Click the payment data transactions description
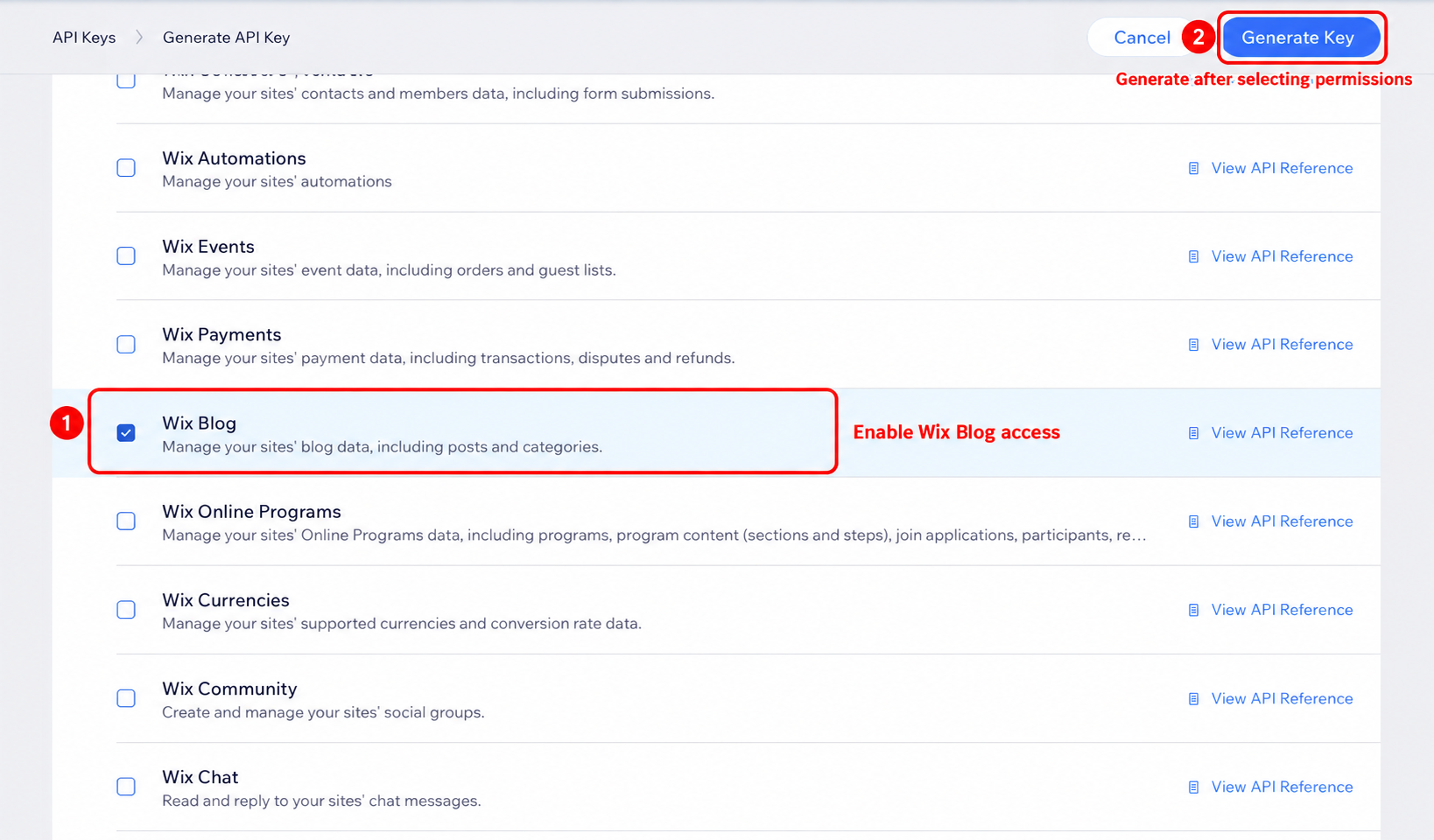 [448, 359]
